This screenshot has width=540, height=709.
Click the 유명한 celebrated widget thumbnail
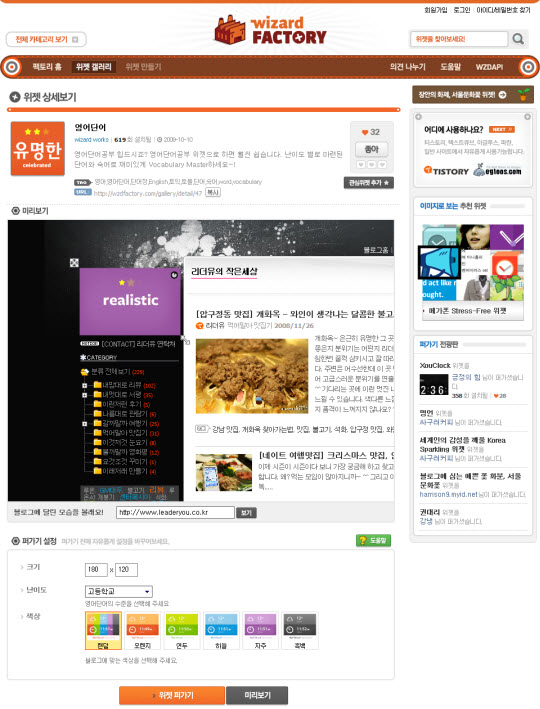coord(38,148)
